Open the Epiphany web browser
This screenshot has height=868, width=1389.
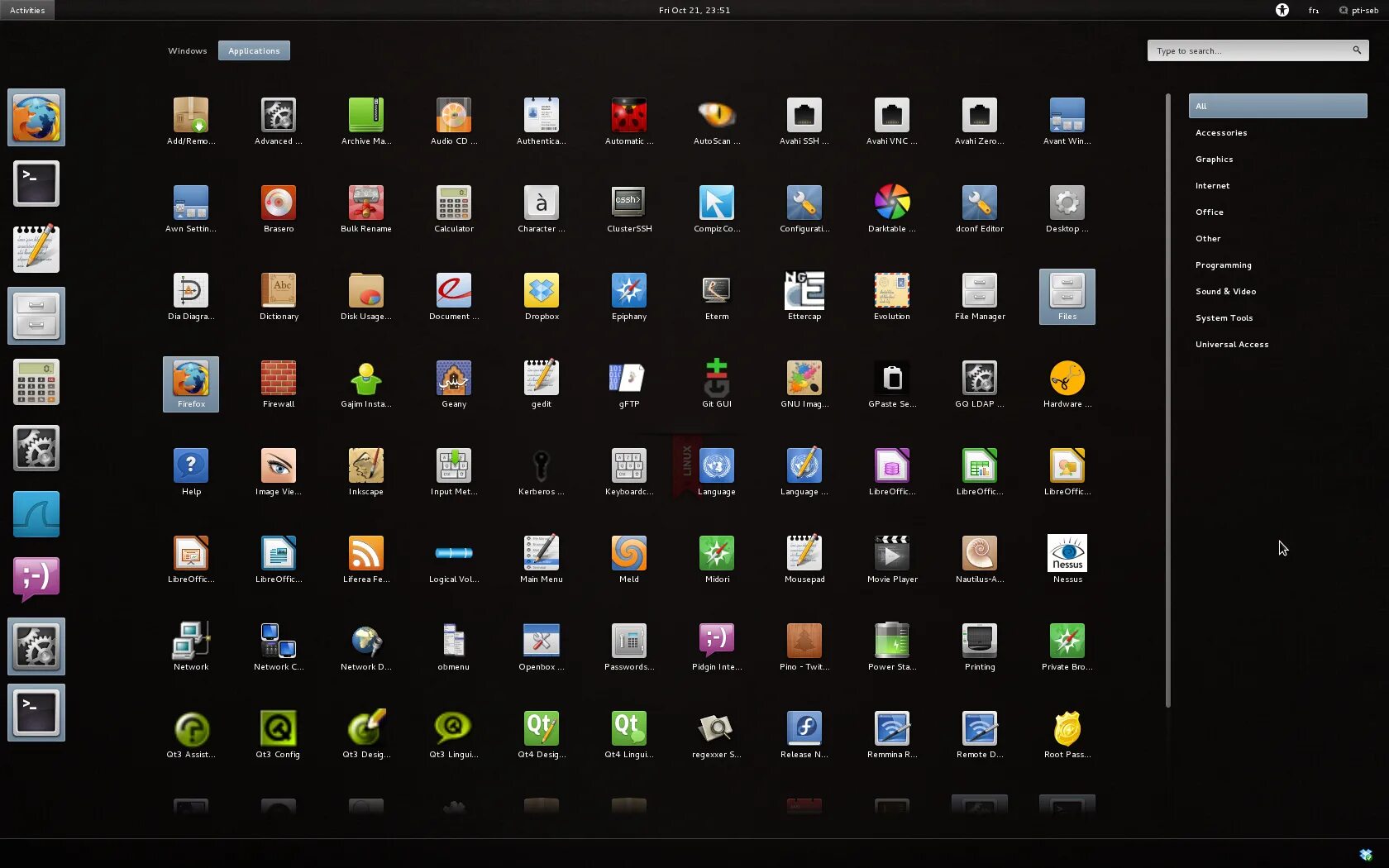[629, 297]
